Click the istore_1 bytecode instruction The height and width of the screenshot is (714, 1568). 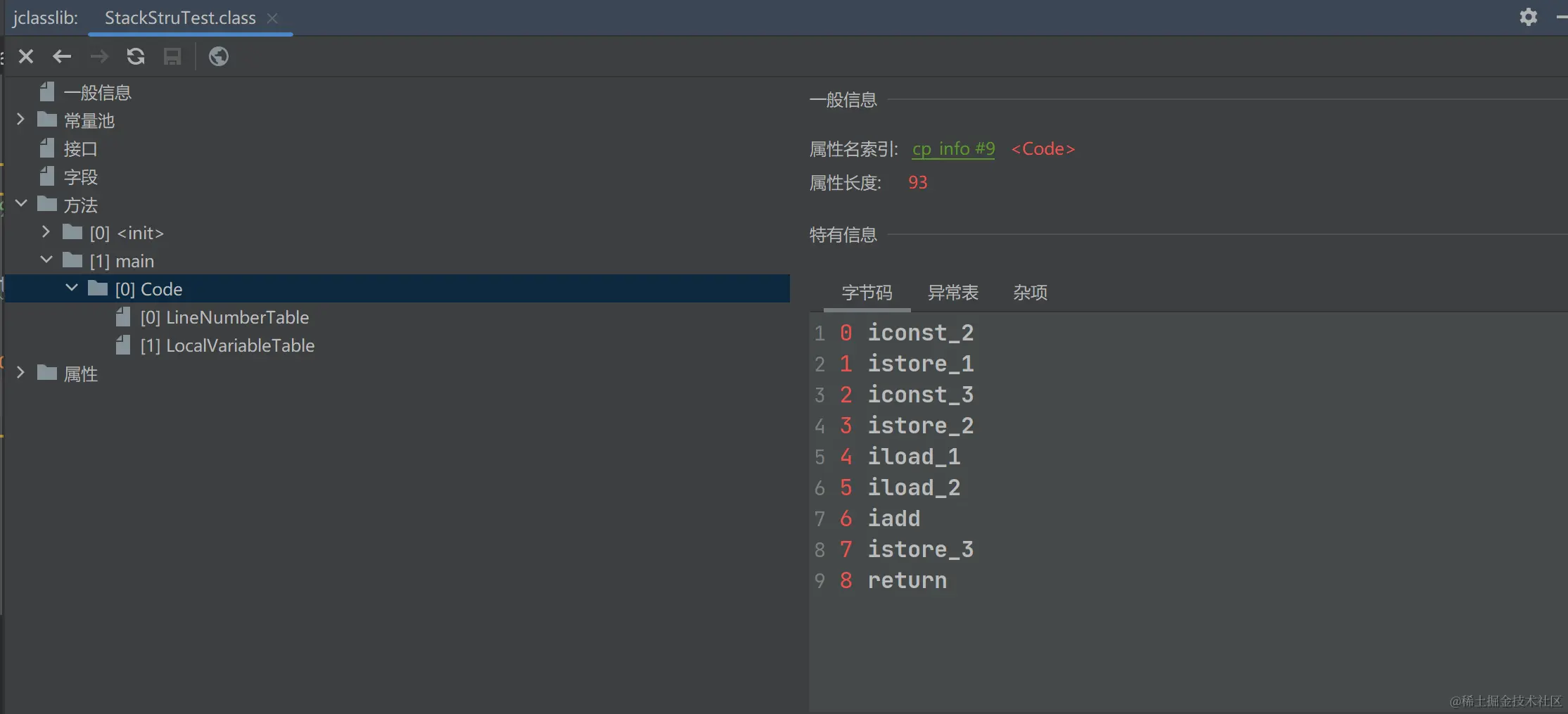[x=920, y=364]
